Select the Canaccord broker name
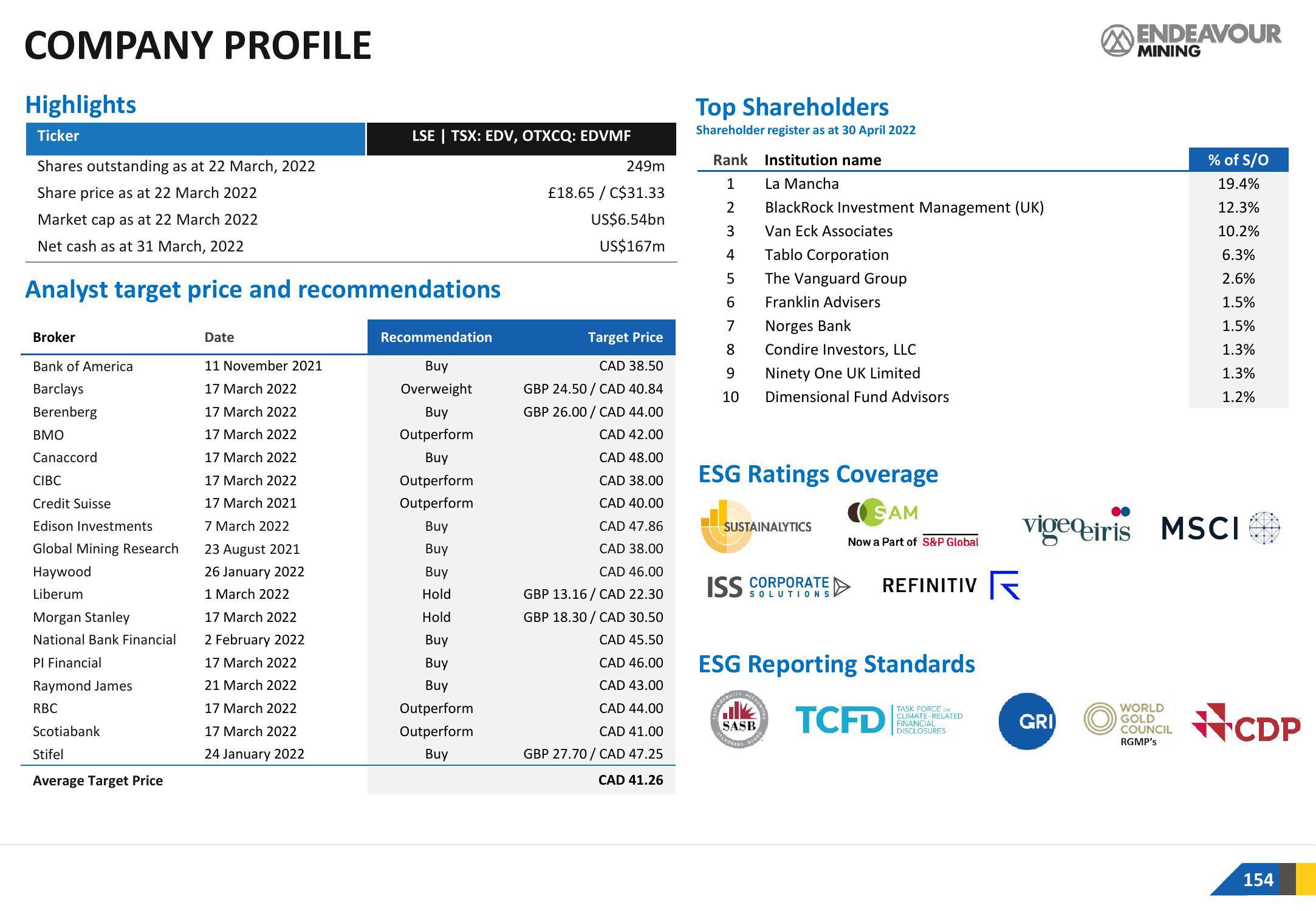1316x911 pixels. point(65,457)
